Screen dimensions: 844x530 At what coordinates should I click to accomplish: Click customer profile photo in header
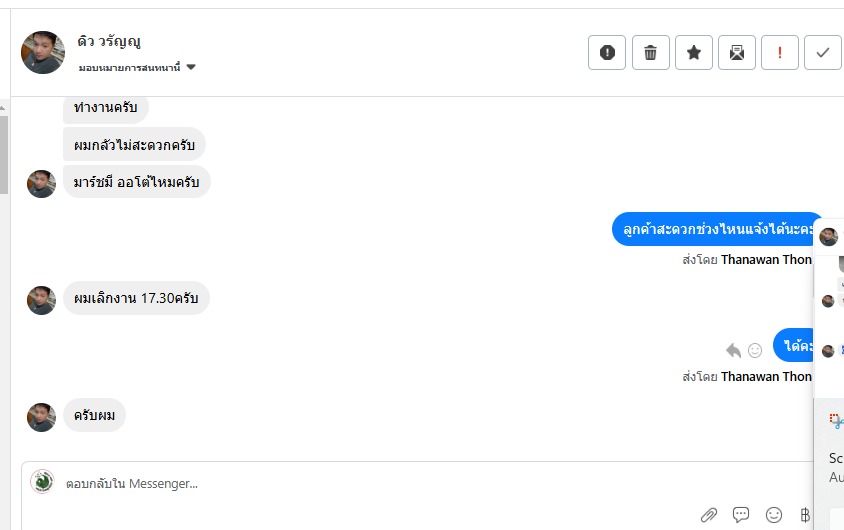43,52
